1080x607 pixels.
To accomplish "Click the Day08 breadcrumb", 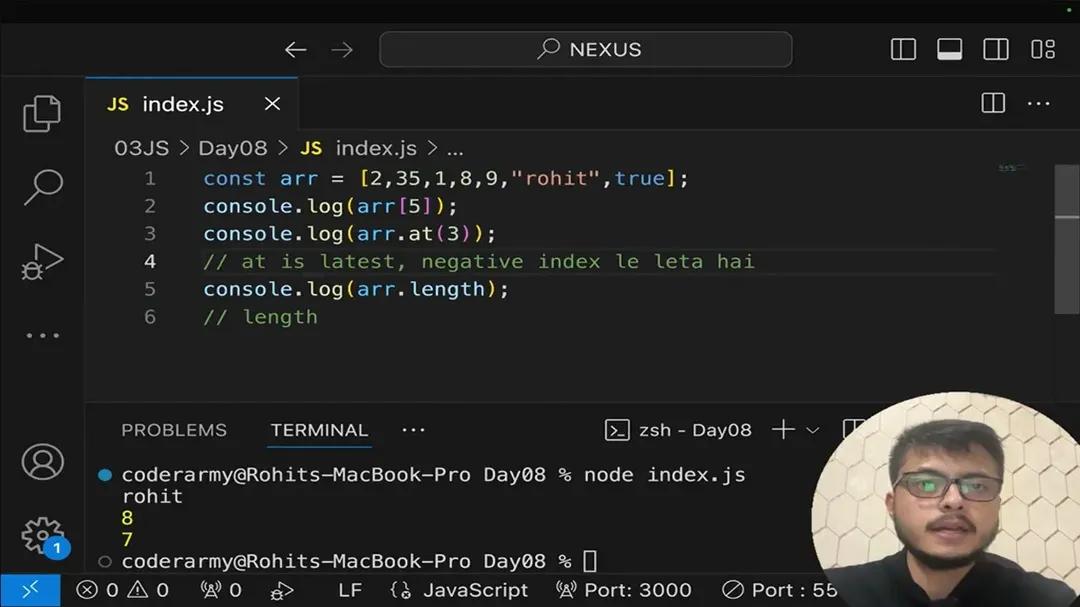I will pyautogui.click(x=233, y=148).
